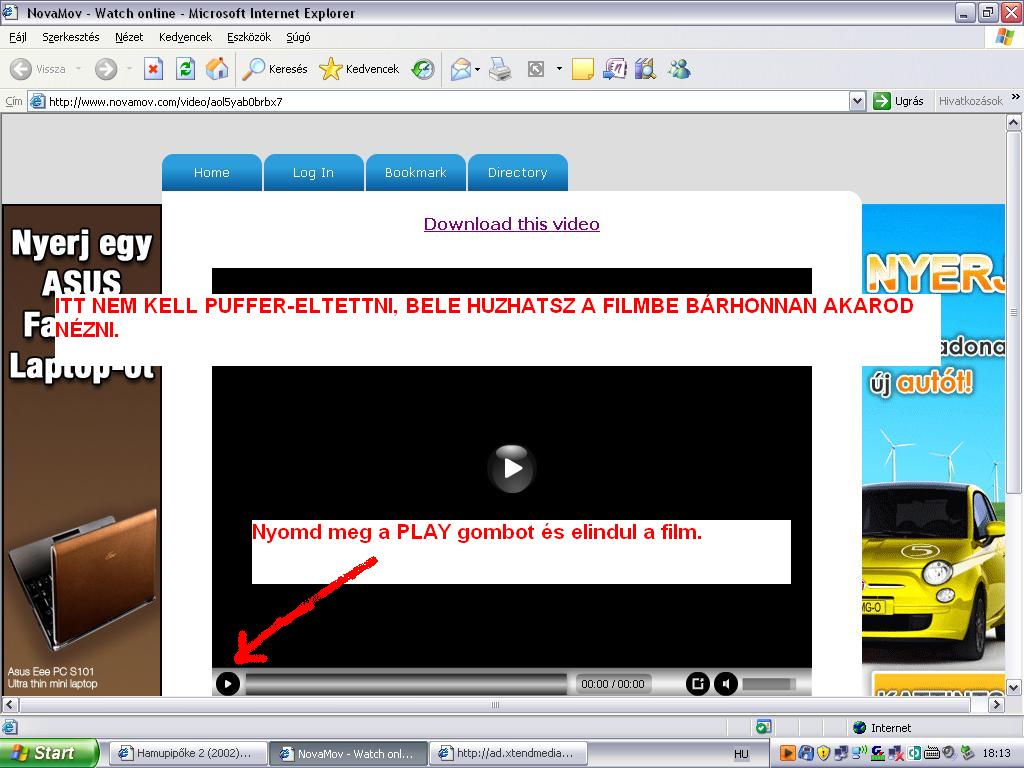Click the small play button in player bar

[x=228, y=684]
